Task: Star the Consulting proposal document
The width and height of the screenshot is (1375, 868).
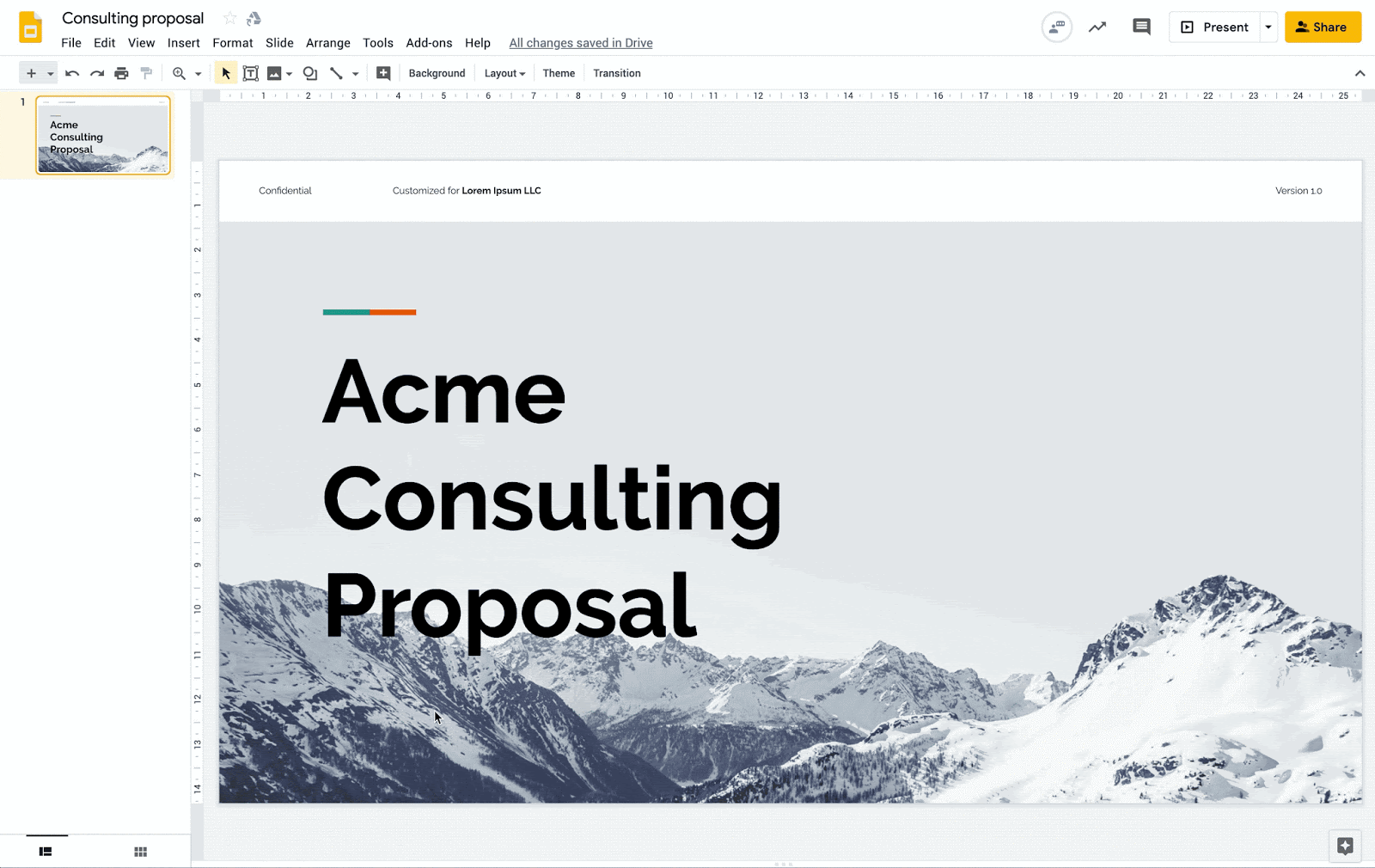Action: click(229, 18)
